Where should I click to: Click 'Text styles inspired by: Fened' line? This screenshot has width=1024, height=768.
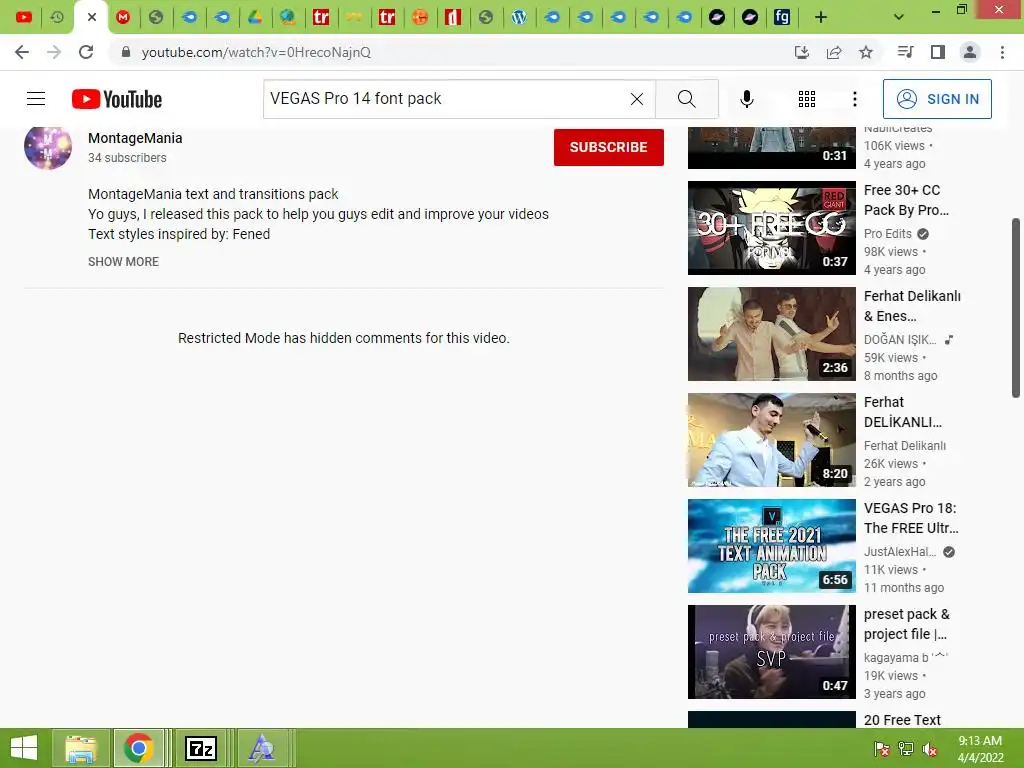point(179,234)
